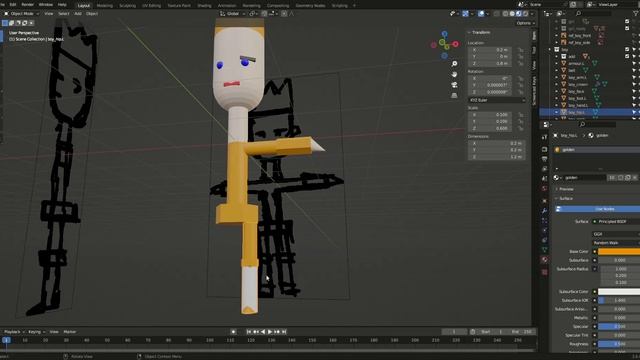Image resolution: width=640 pixels, height=360 pixels.
Task: Open the Keying menu in timeline
Action: (36, 332)
